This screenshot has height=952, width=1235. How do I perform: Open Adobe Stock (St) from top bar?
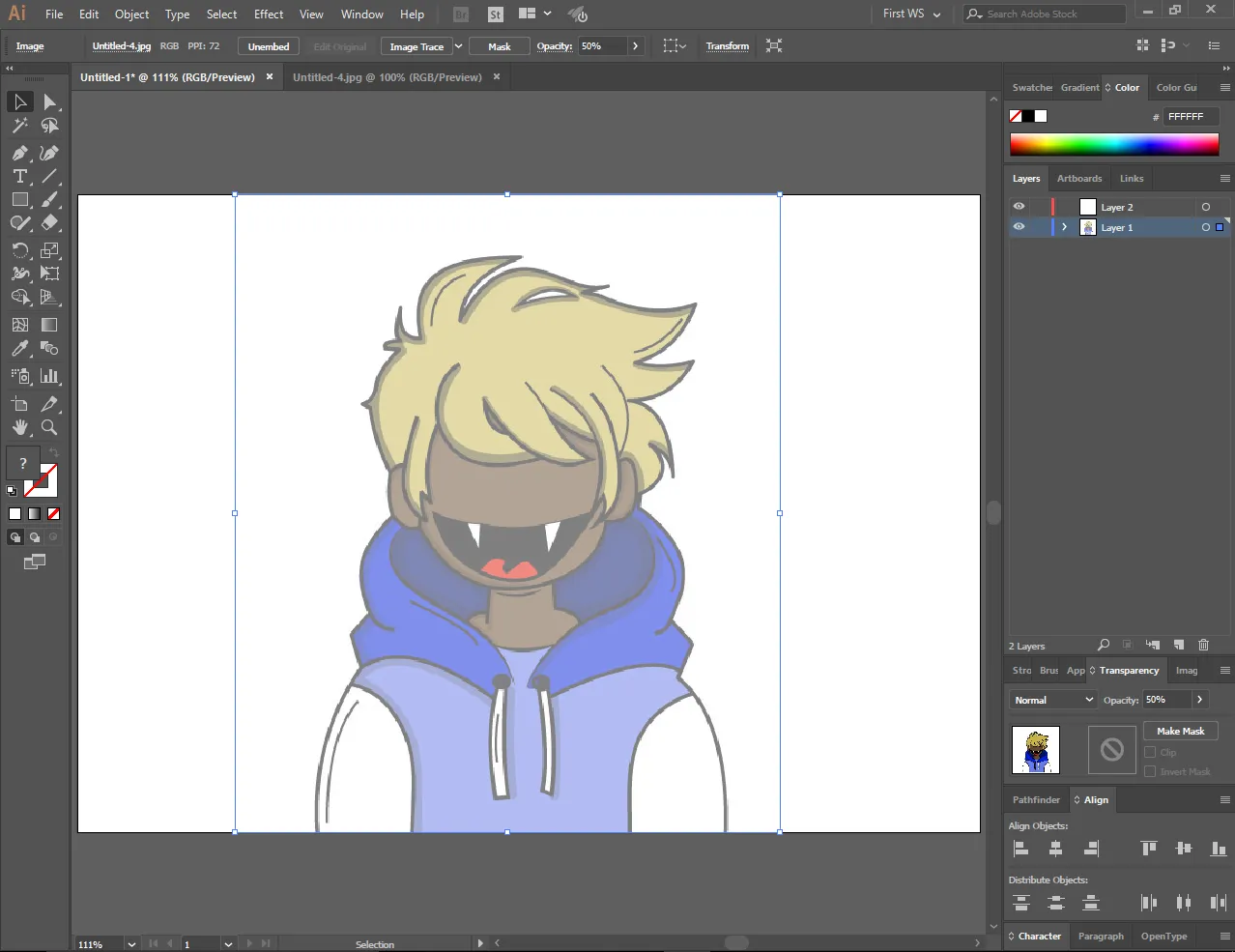[495, 14]
